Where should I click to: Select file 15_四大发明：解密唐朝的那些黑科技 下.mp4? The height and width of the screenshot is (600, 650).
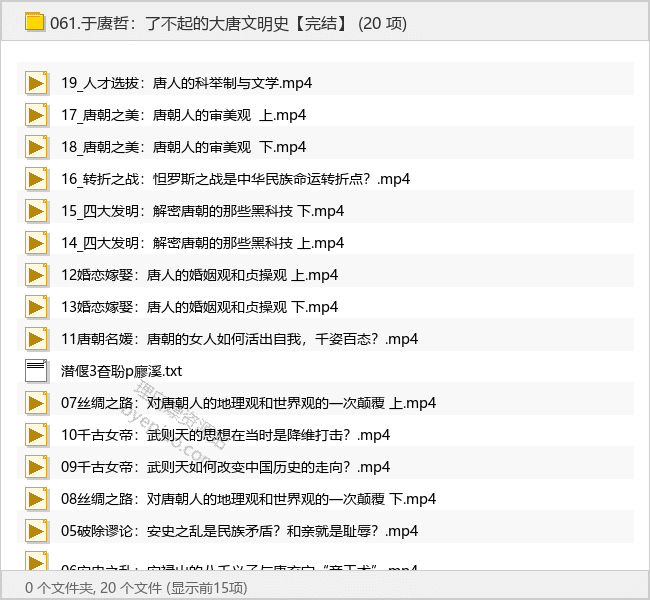(203, 211)
